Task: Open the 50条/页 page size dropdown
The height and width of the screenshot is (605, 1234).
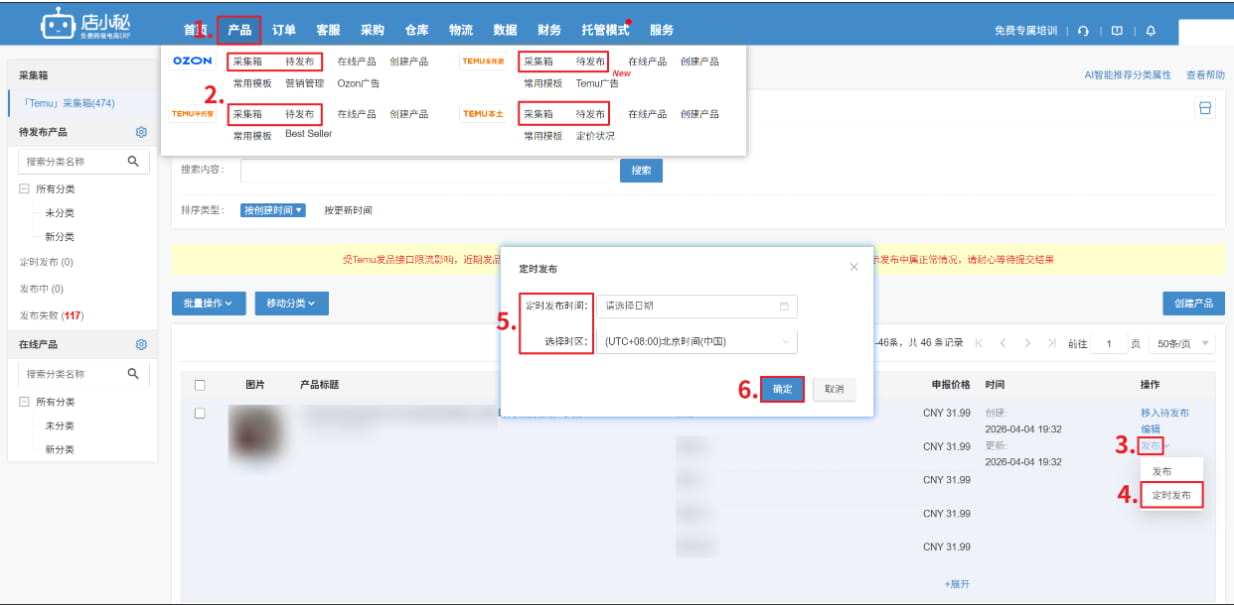Action: 1182,343
